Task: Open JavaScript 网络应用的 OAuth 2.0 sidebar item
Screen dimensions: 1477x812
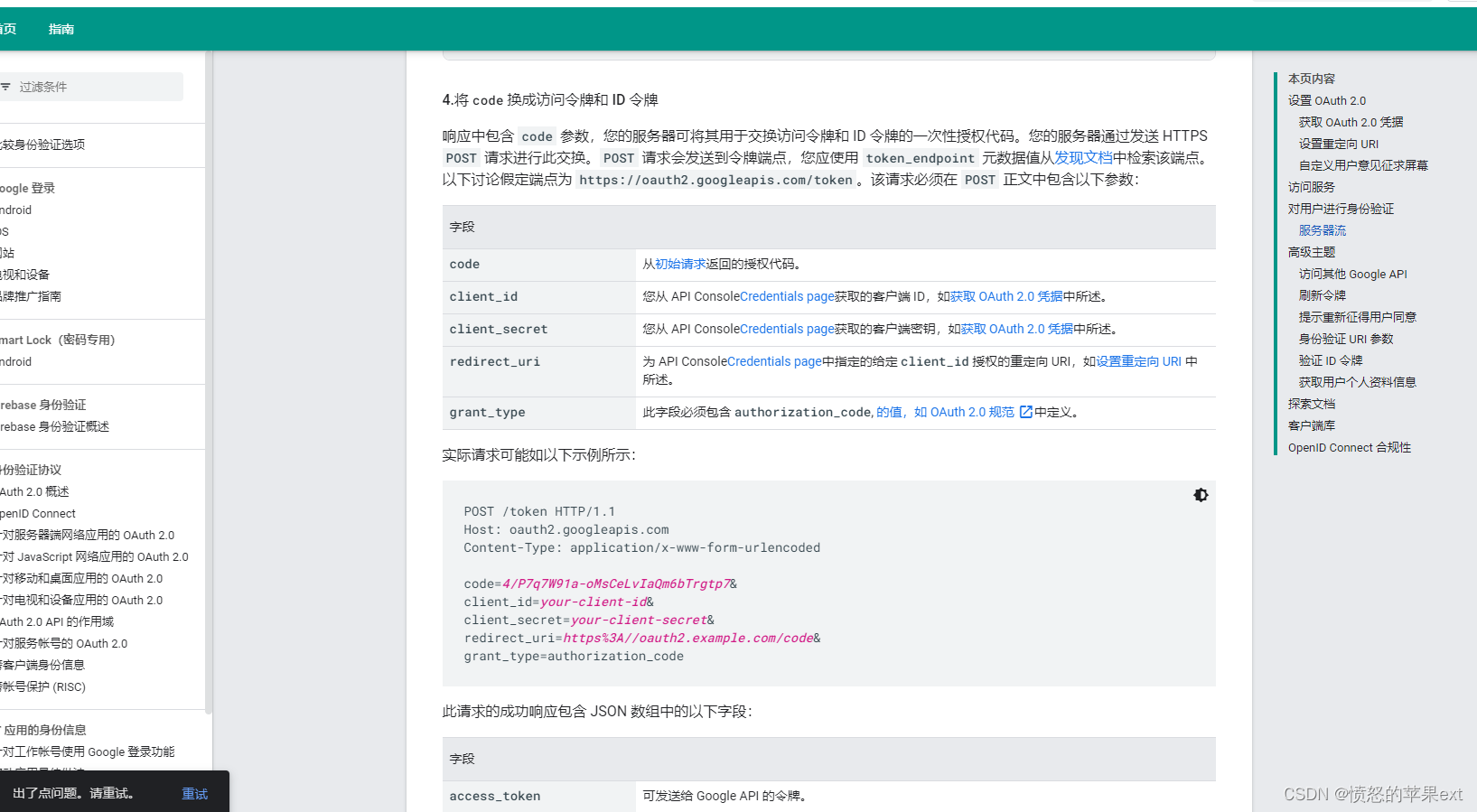Action: click(x=94, y=556)
